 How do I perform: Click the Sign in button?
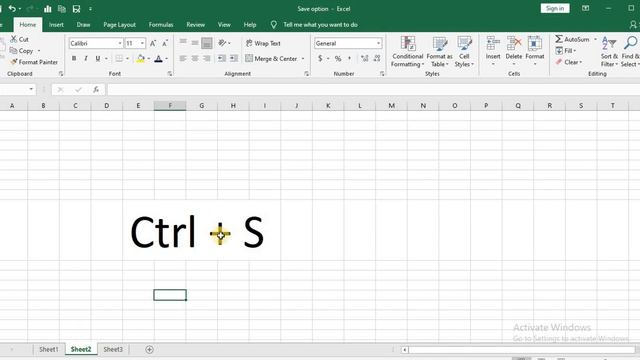555,8
